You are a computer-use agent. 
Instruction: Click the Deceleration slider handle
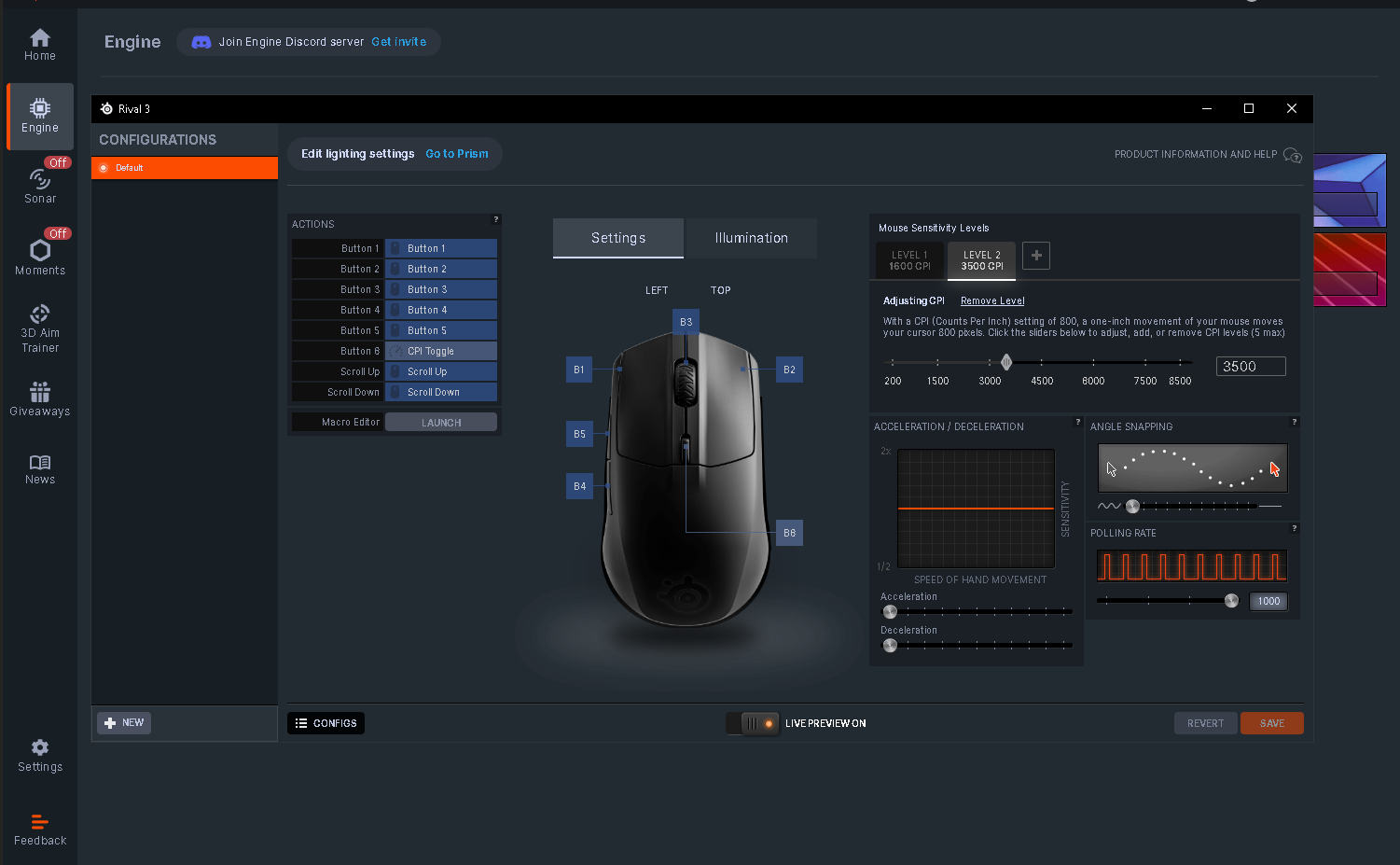[x=890, y=646]
